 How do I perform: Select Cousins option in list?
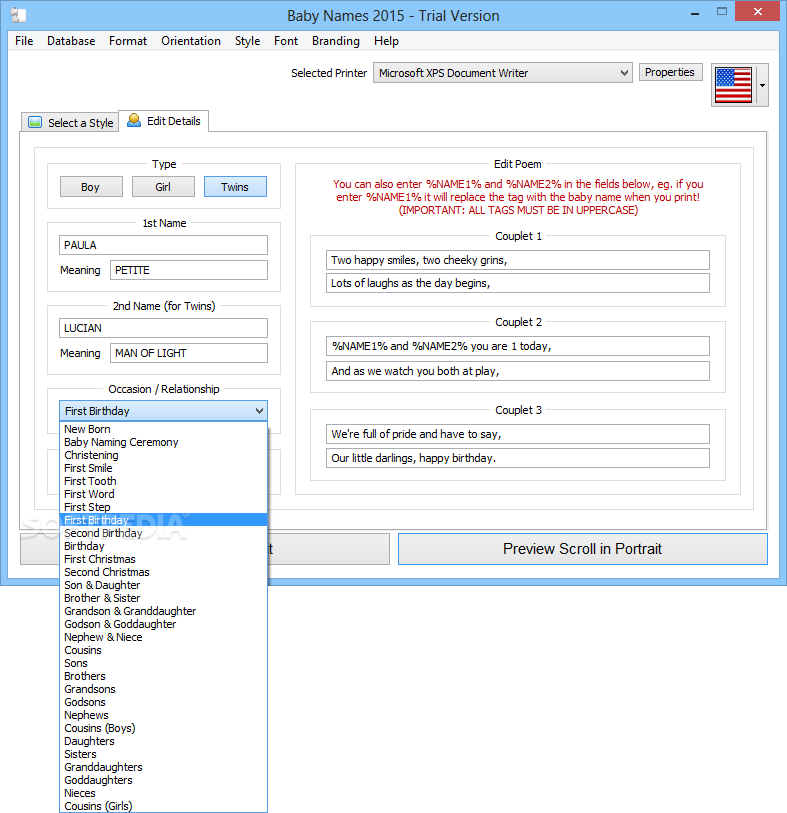pos(163,650)
